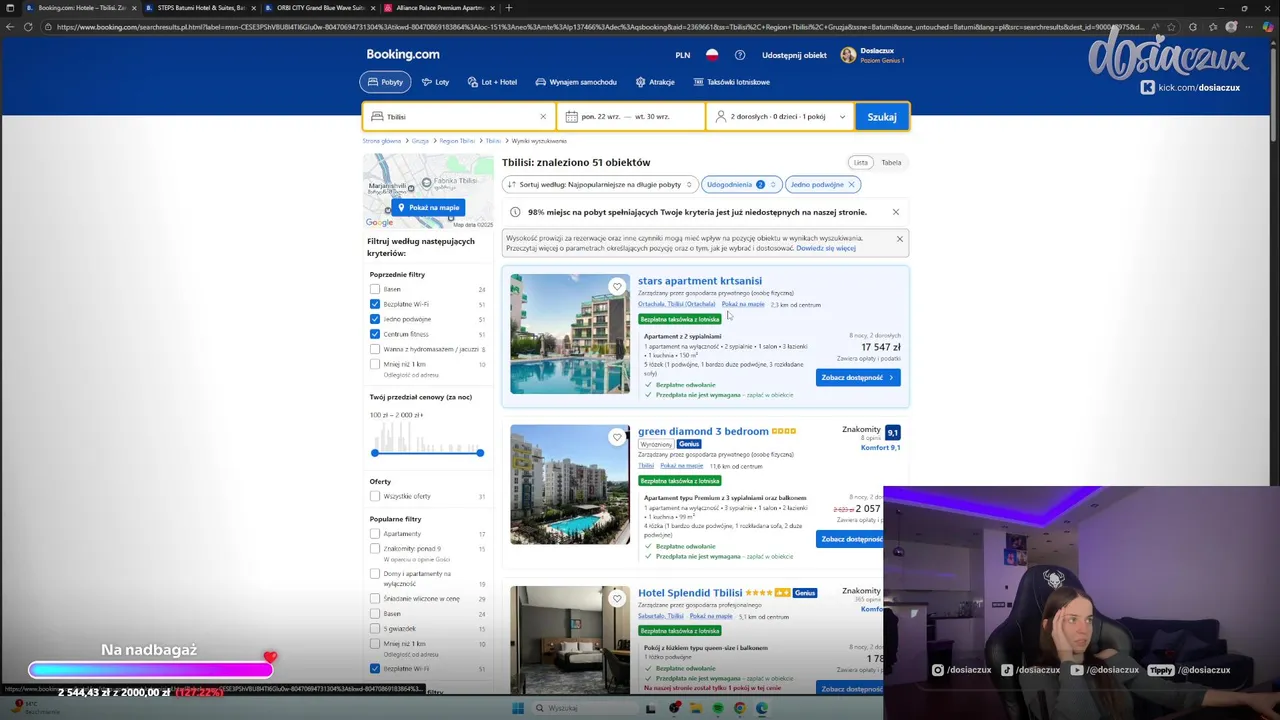This screenshot has height=720, width=1280.
Task: Click browser back arrow
Action: [x=9, y=27]
